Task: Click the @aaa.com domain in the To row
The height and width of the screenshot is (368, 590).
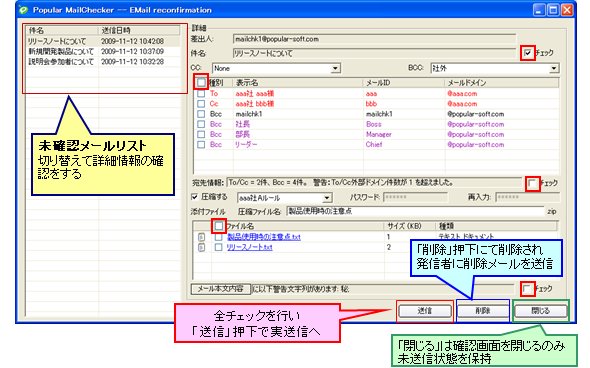Action: (x=462, y=94)
